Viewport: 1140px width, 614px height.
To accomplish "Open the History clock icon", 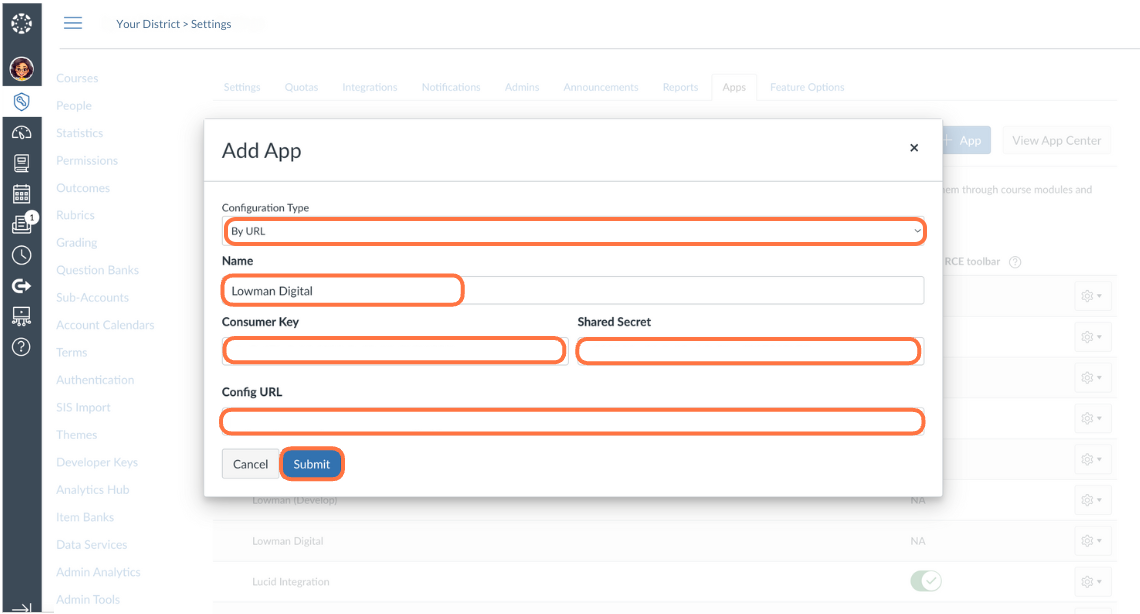I will pos(21,255).
